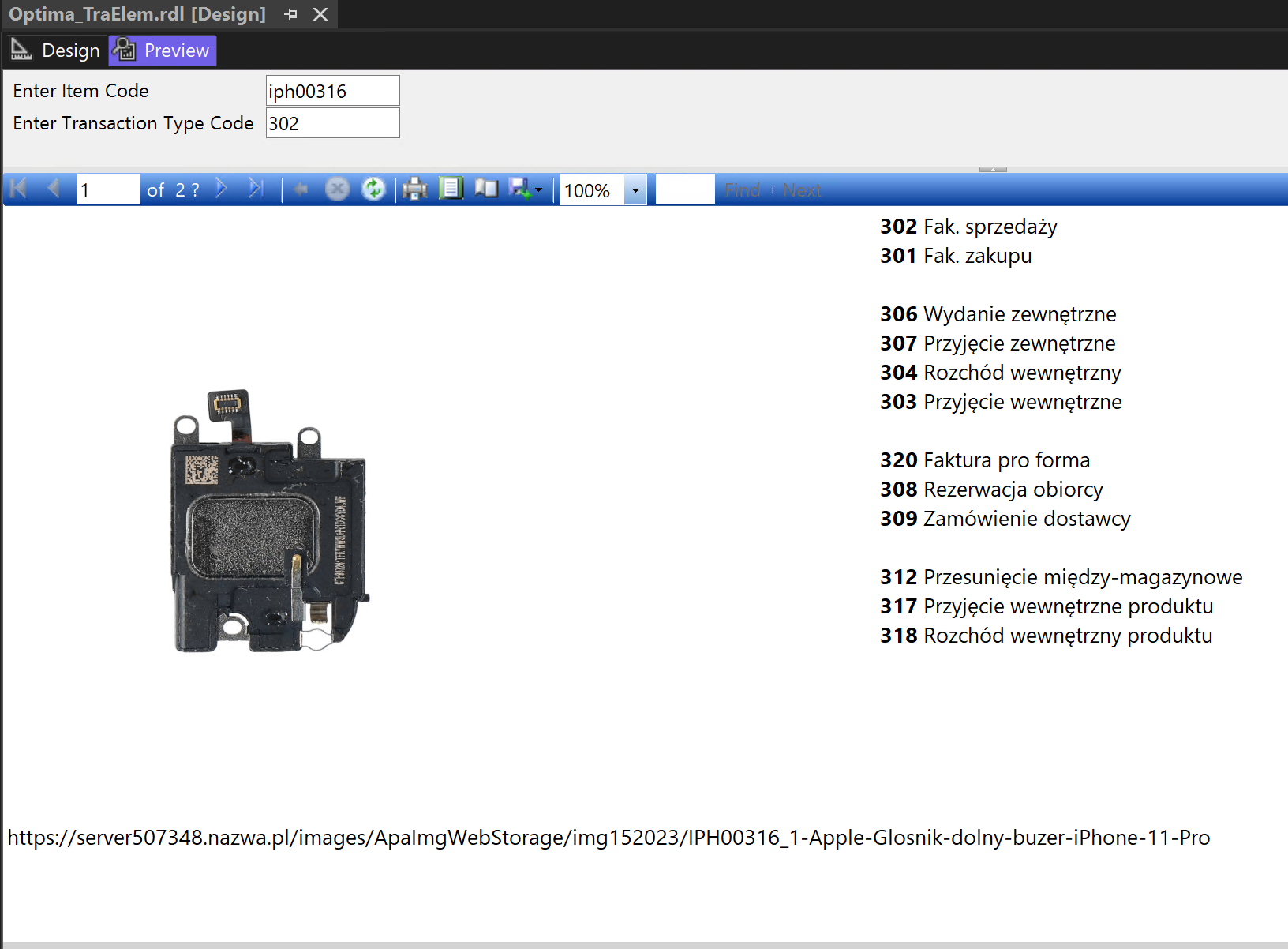Print the report
Screen dimensions: 1288x949
coord(414,189)
